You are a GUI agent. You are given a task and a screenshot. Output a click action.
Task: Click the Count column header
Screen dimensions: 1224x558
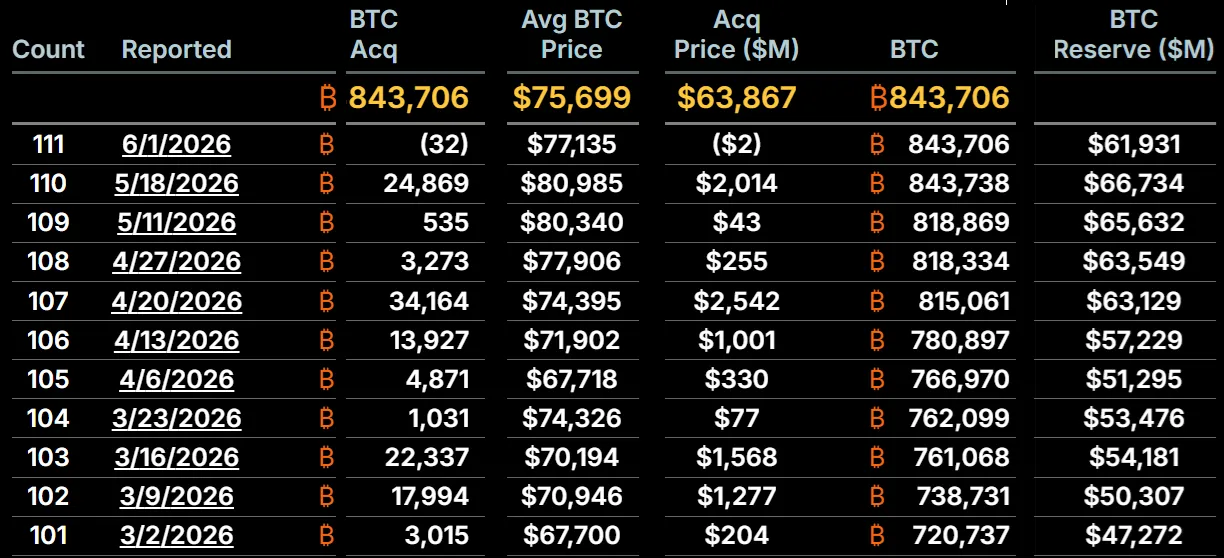pos(49,50)
